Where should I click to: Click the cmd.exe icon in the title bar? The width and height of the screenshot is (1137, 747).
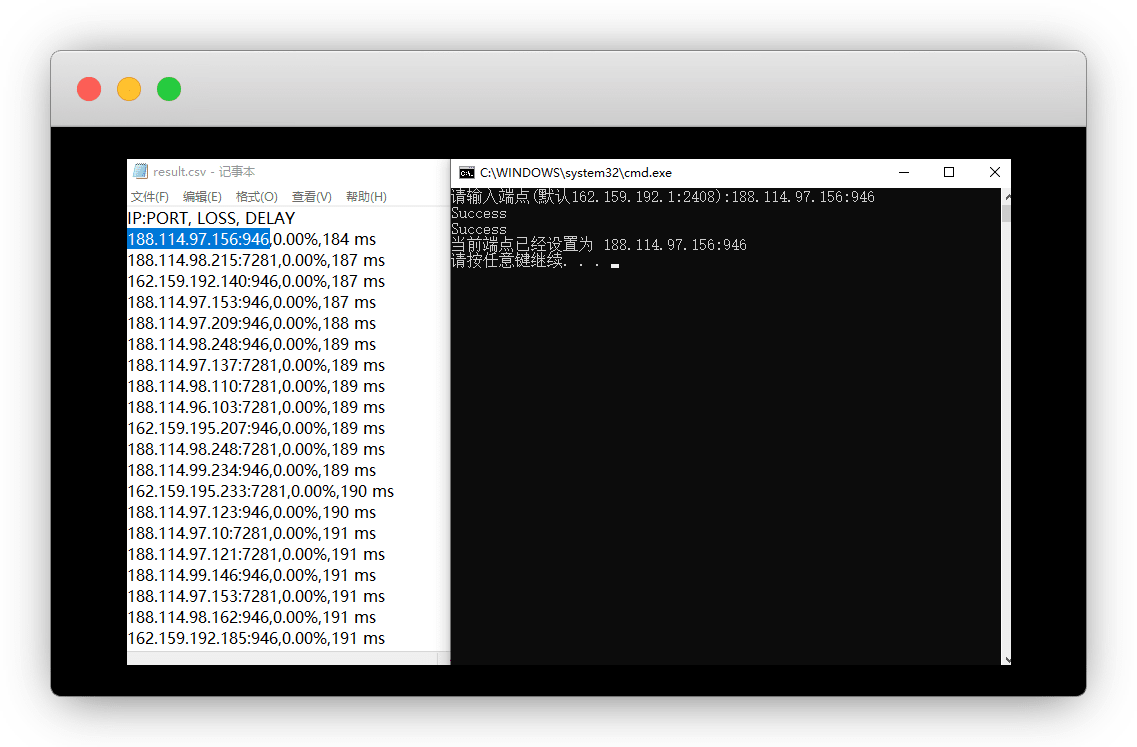(x=466, y=172)
